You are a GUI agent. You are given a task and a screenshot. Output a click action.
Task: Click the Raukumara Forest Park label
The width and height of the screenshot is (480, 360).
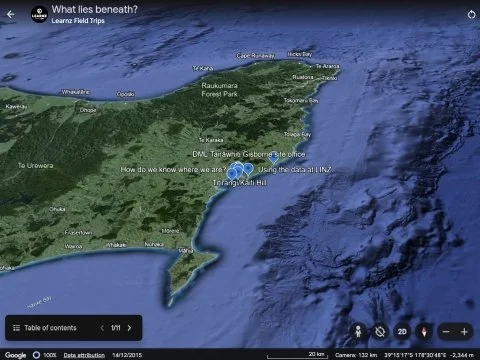[219, 90]
